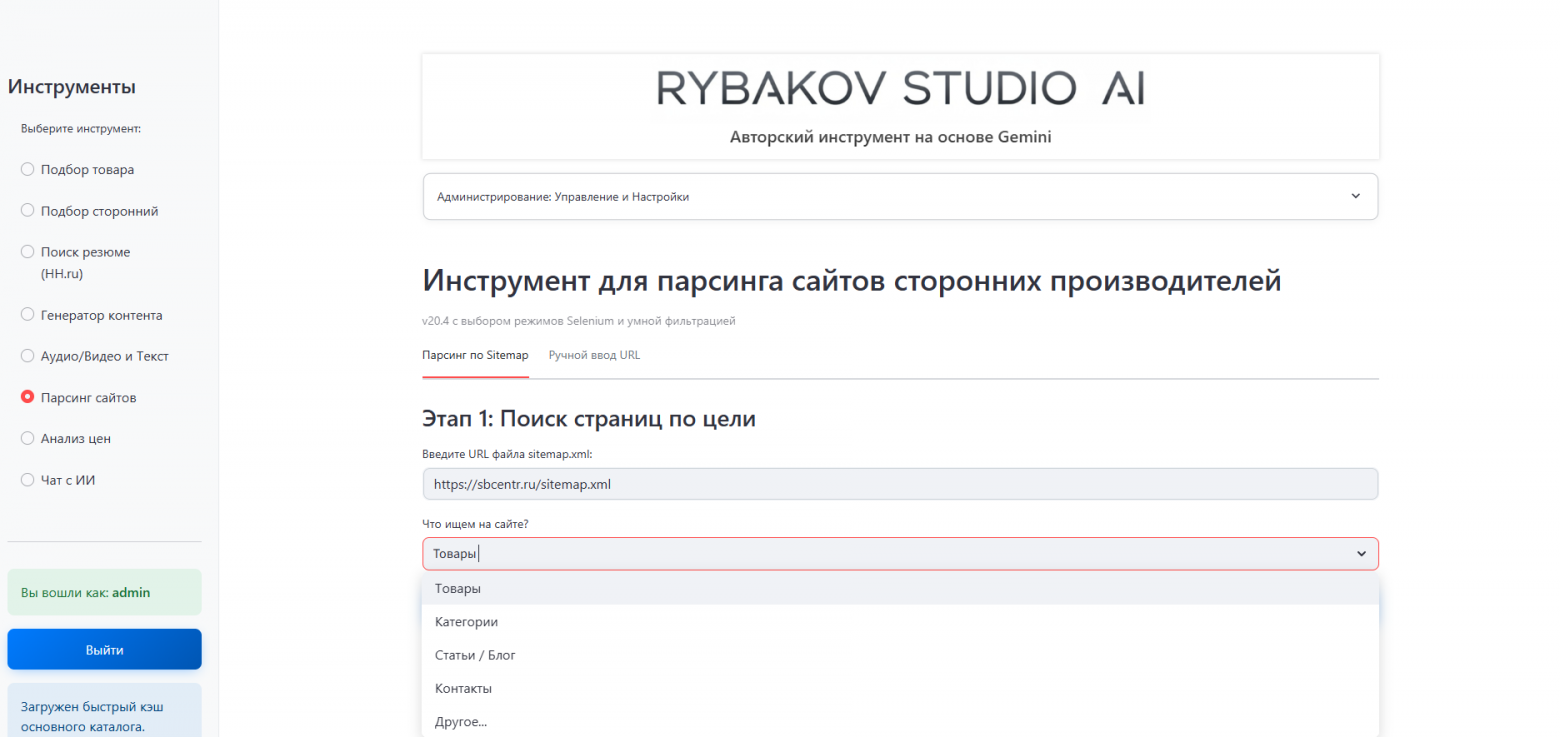Choose the Подбор сторонний tool option

28,211
